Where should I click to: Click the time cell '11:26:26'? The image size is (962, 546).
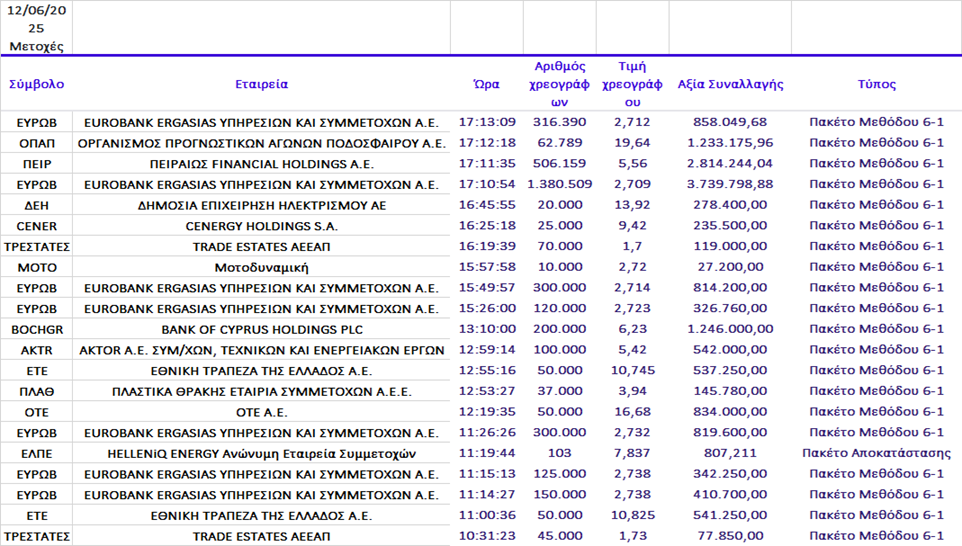[487, 433]
